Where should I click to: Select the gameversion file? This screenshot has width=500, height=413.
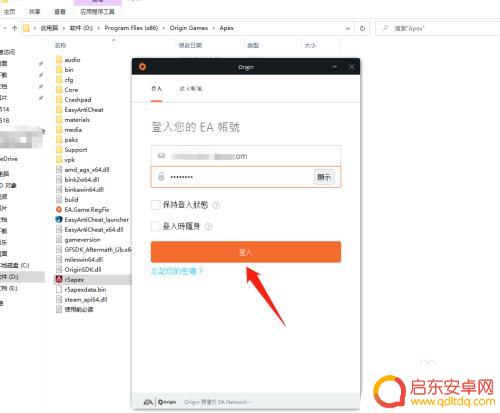coord(78,240)
